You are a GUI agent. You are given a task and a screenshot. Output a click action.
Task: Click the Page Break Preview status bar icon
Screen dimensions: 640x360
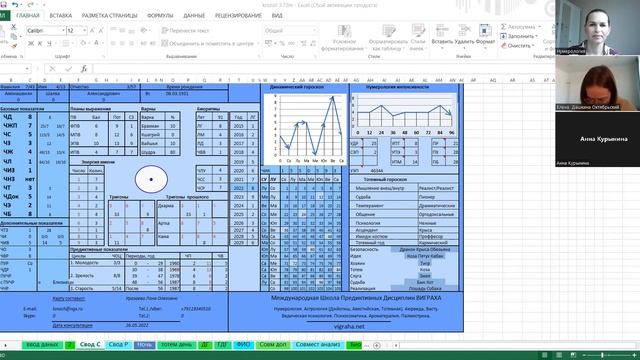[573, 355]
